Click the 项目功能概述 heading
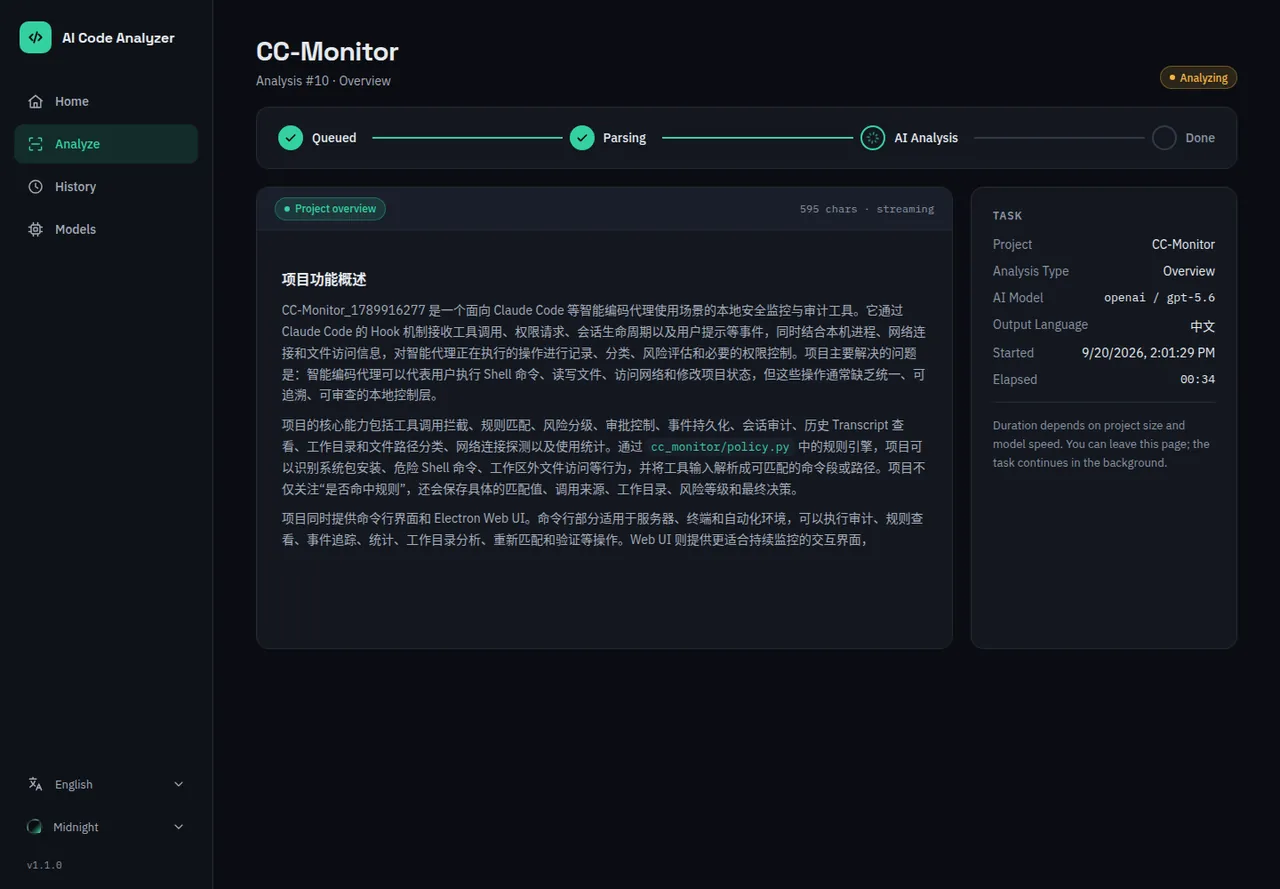Image resolution: width=1280 pixels, height=889 pixels. (324, 280)
